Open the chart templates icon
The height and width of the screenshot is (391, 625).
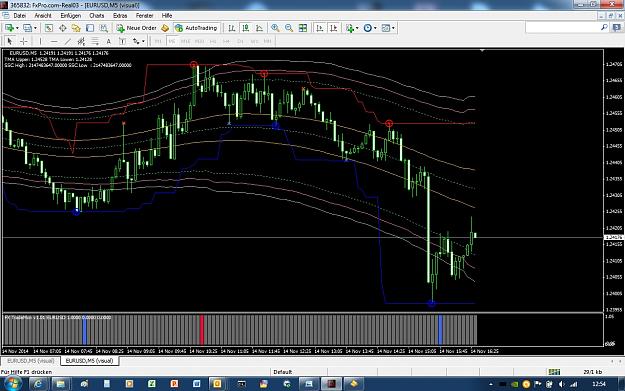385,28
